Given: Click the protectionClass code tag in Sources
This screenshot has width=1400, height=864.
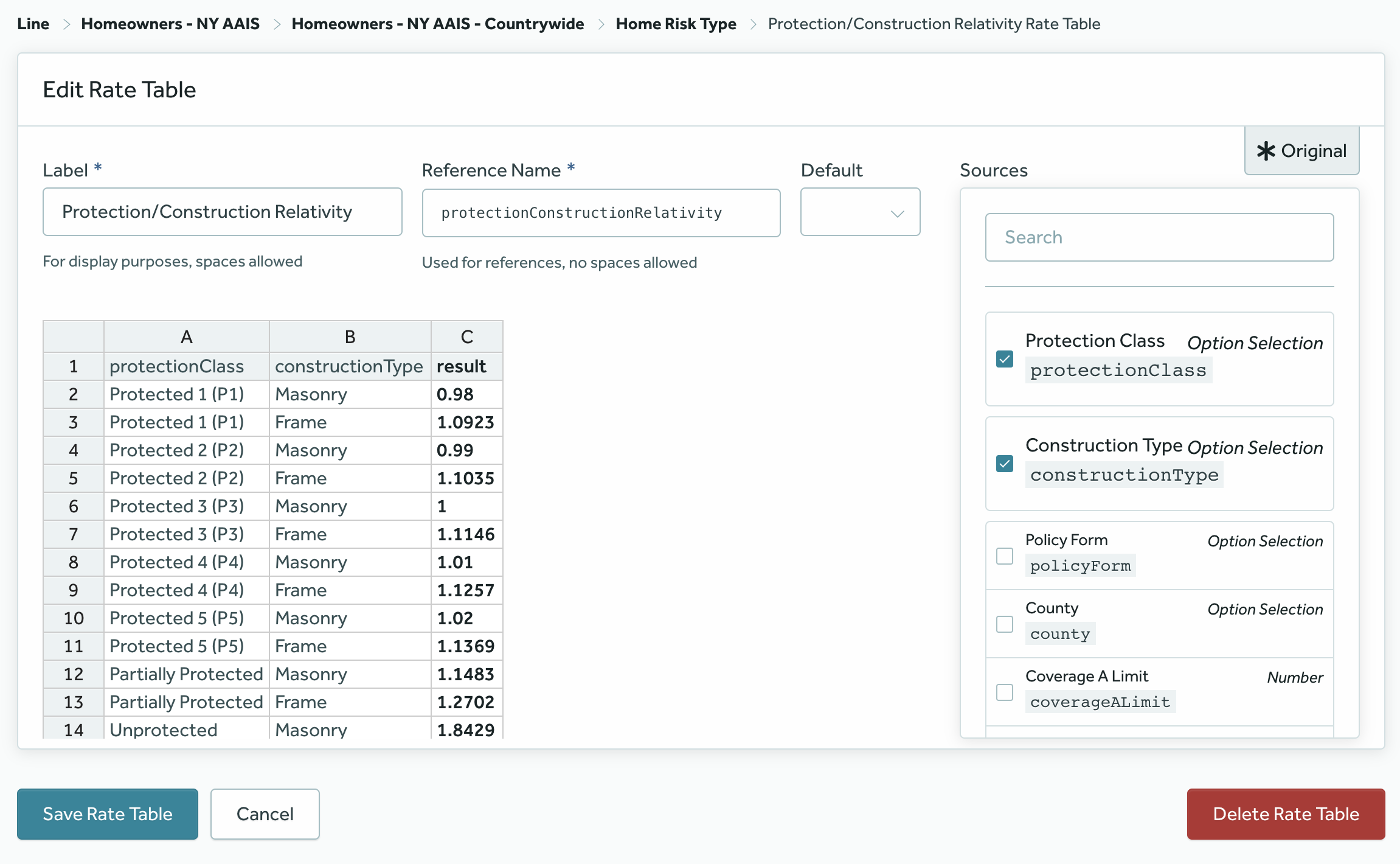Looking at the screenshot, I should click(x=1118, y=370).
